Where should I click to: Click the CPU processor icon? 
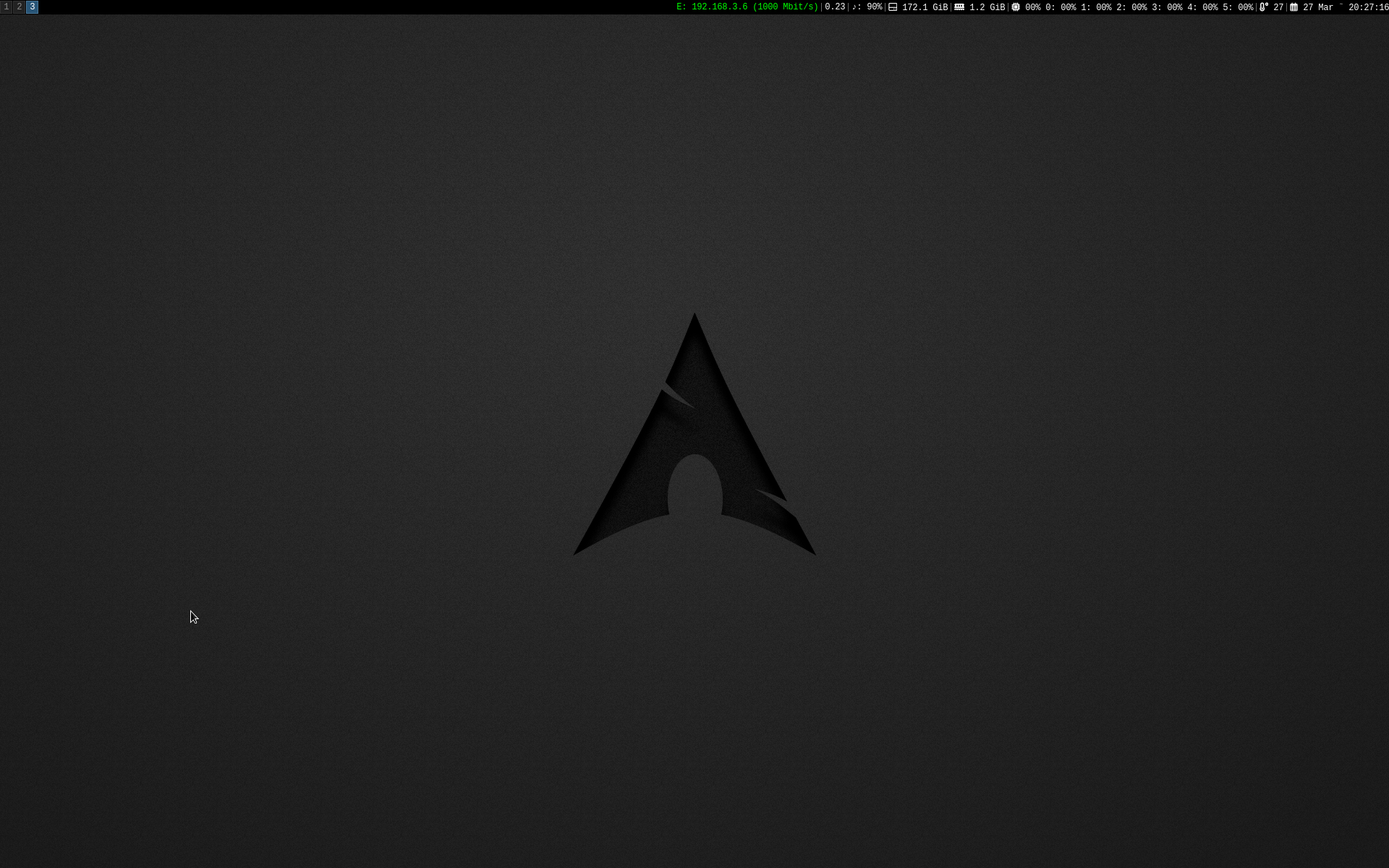click(1016, 7)
